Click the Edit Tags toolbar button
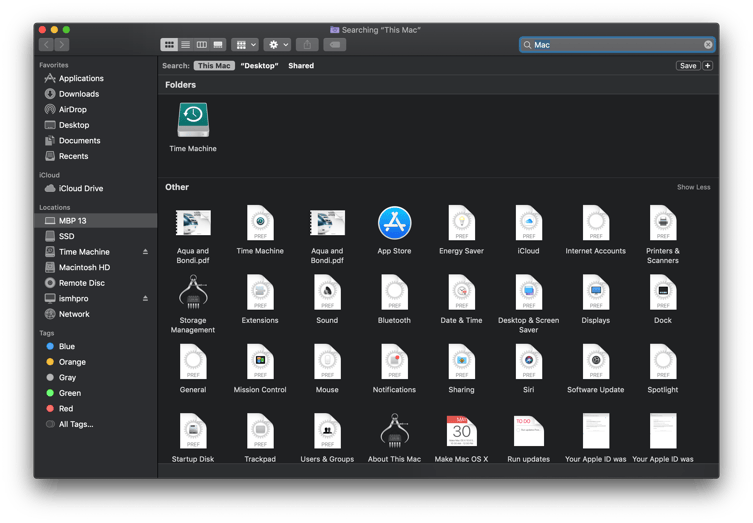 pos(335,45)
